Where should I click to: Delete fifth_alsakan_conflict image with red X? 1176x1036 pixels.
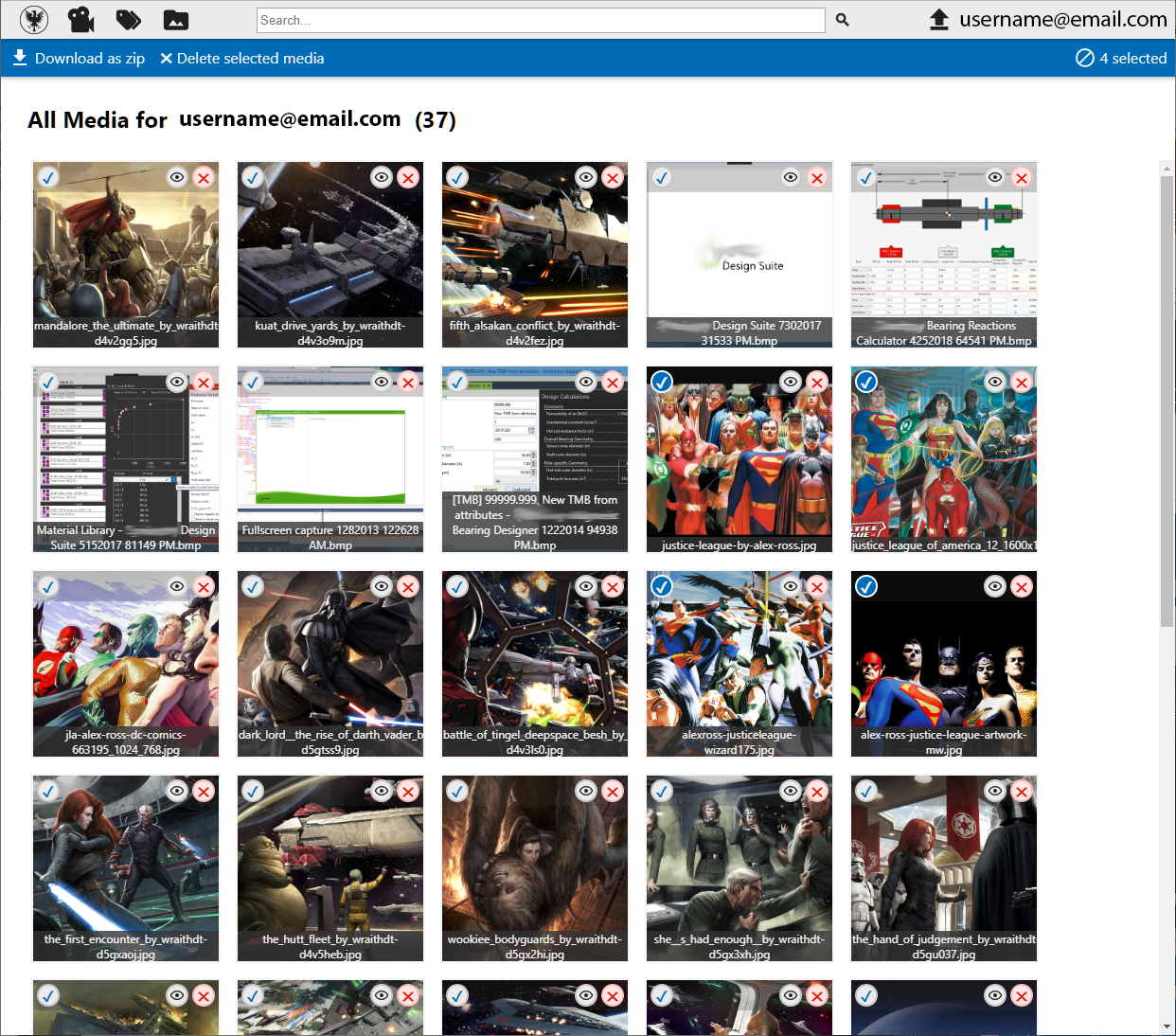(613, 178)
